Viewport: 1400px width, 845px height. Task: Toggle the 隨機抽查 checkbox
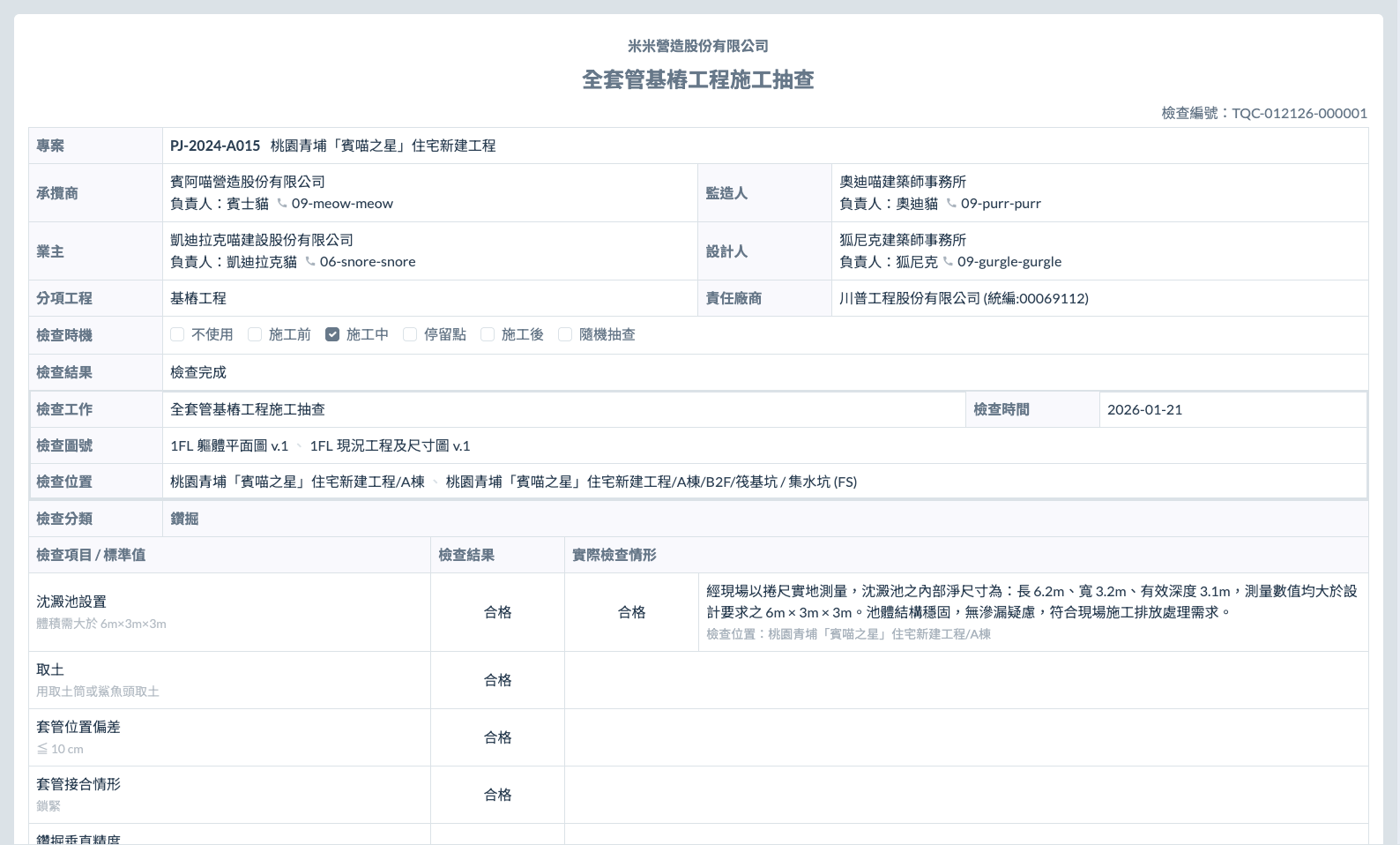(565, 334)
